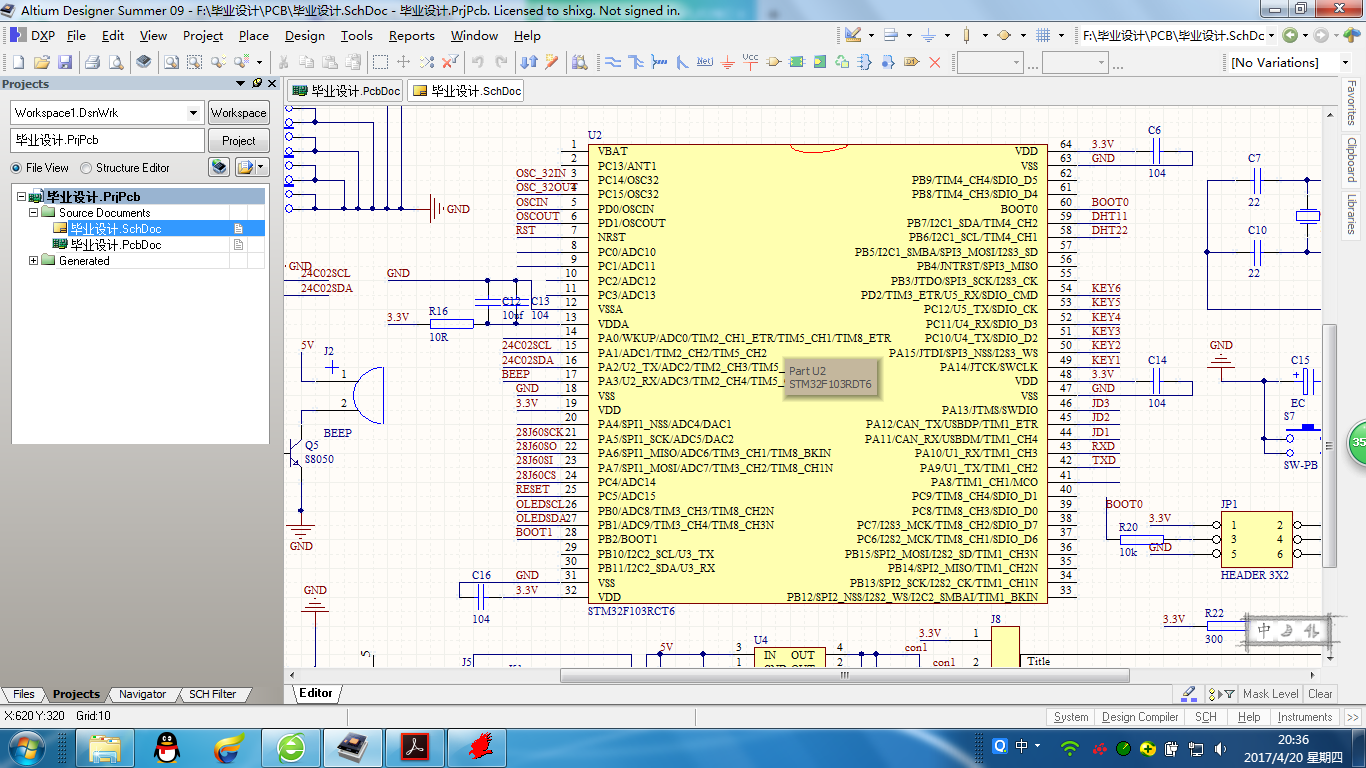Toggle the Projects panel pin icon
This screenshot has width=1366, height=768.
257,84
